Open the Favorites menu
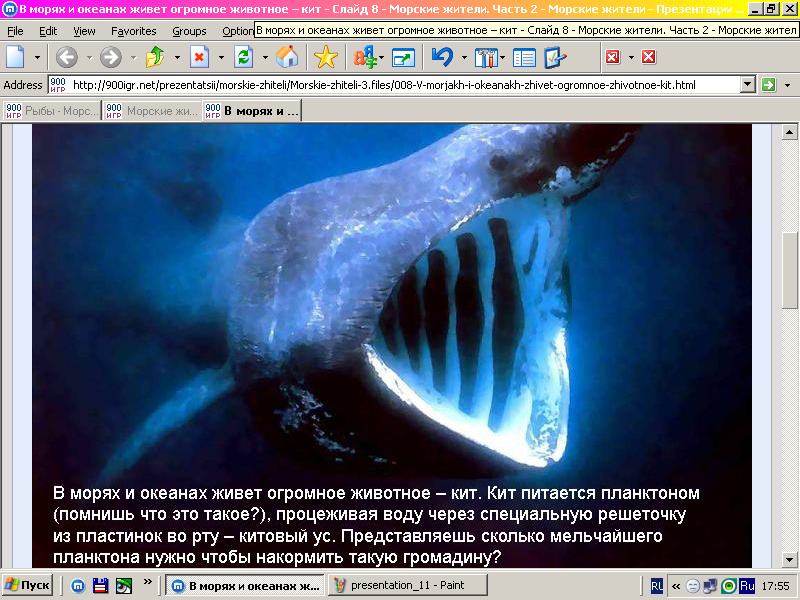This screenshot has height=600, width=800. tap(133, 31)
